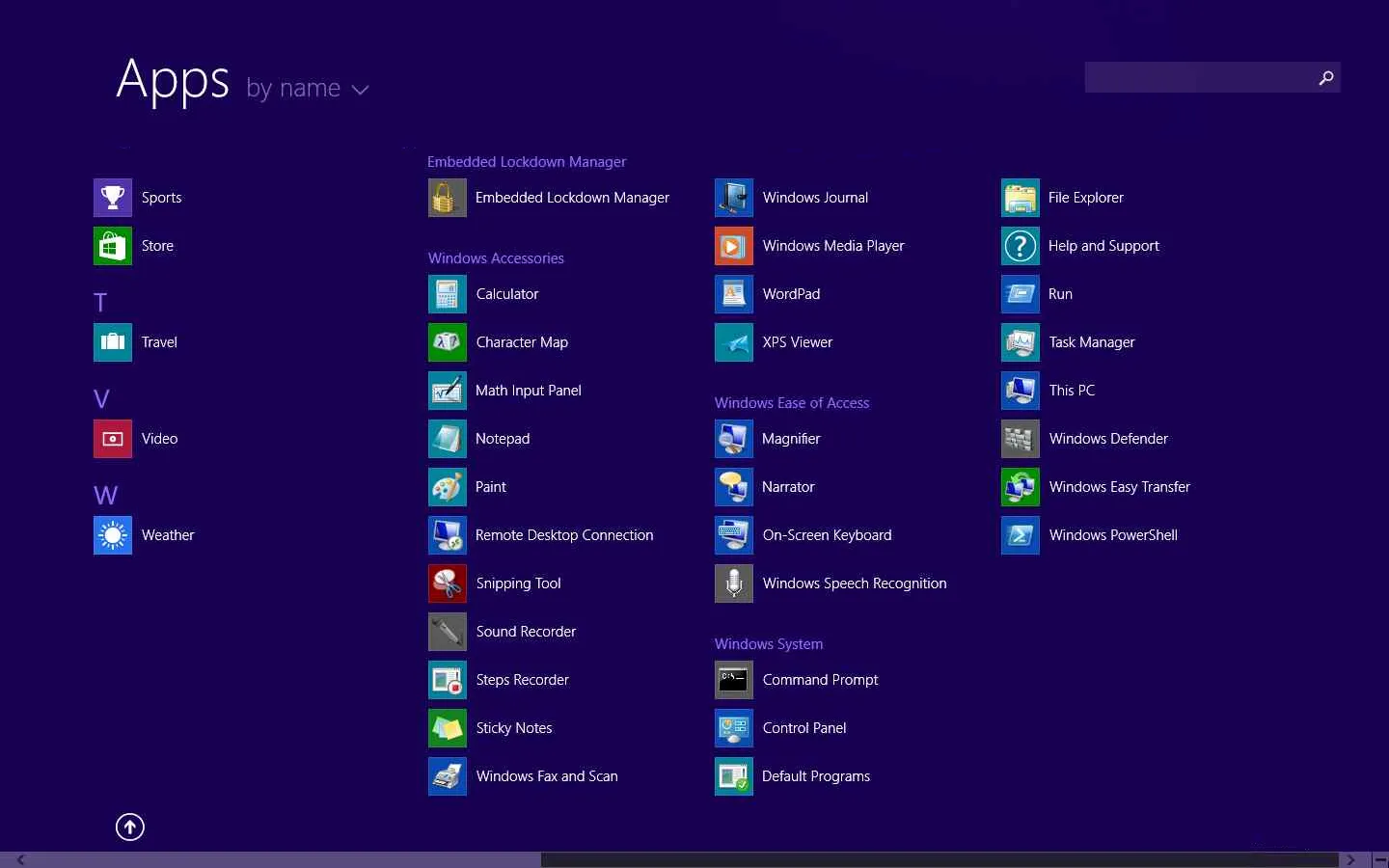The width and height of the screenshot is (1389, 868).
Task: Click the Windows Speech Recognition microphone icon
Action: (x=734, y=583)
